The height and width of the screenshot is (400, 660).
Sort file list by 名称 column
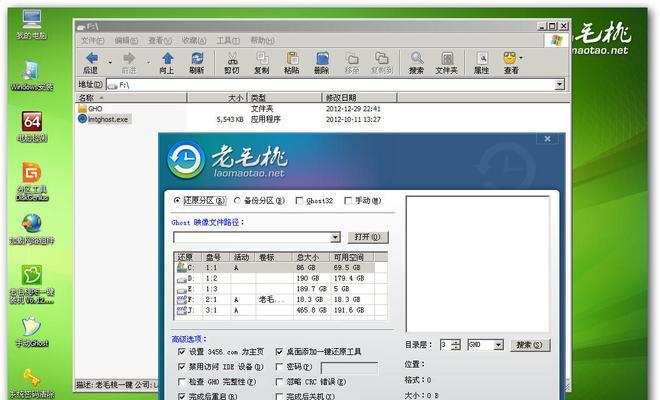click(131, 98)
